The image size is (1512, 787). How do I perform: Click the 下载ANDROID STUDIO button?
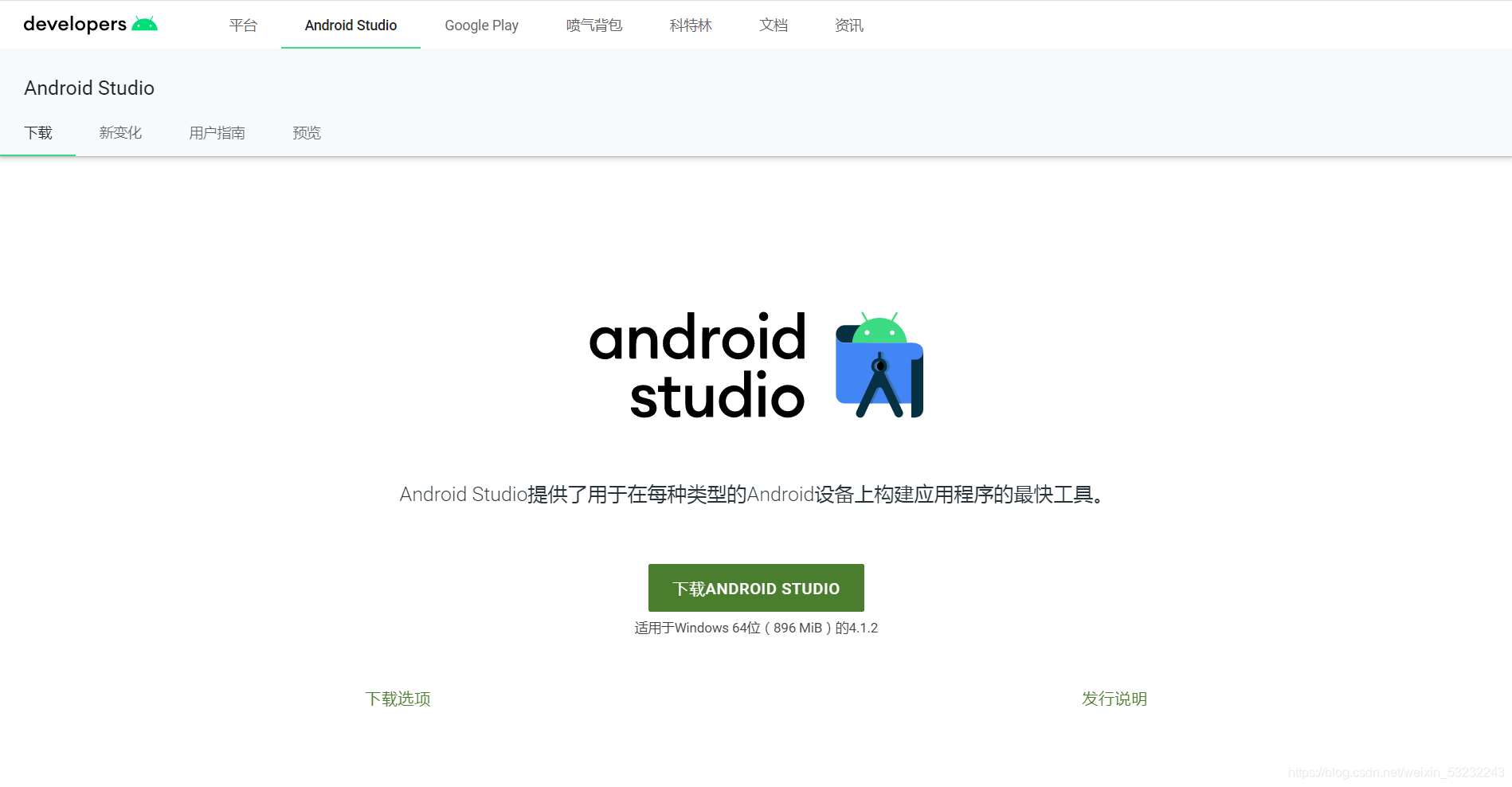756,588
